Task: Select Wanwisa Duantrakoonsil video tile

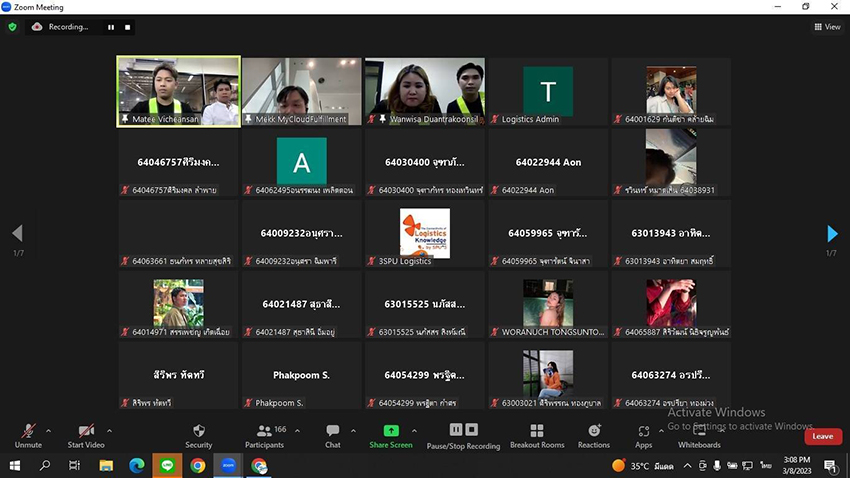Action: pyautogui.click(x=425, y=92)
